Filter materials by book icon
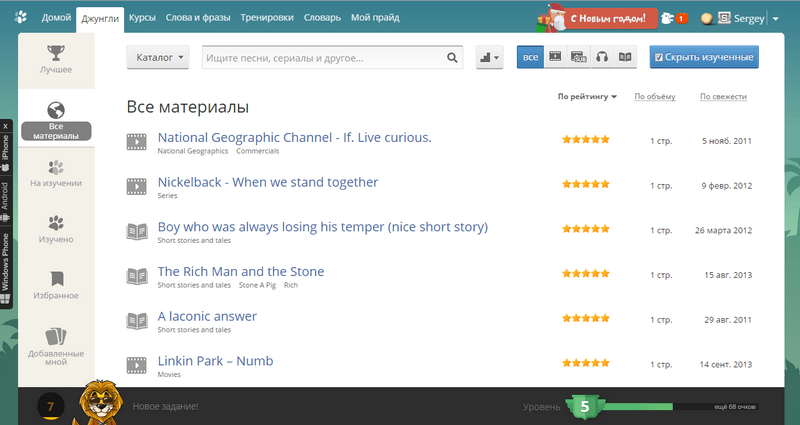 pos(625,57)
